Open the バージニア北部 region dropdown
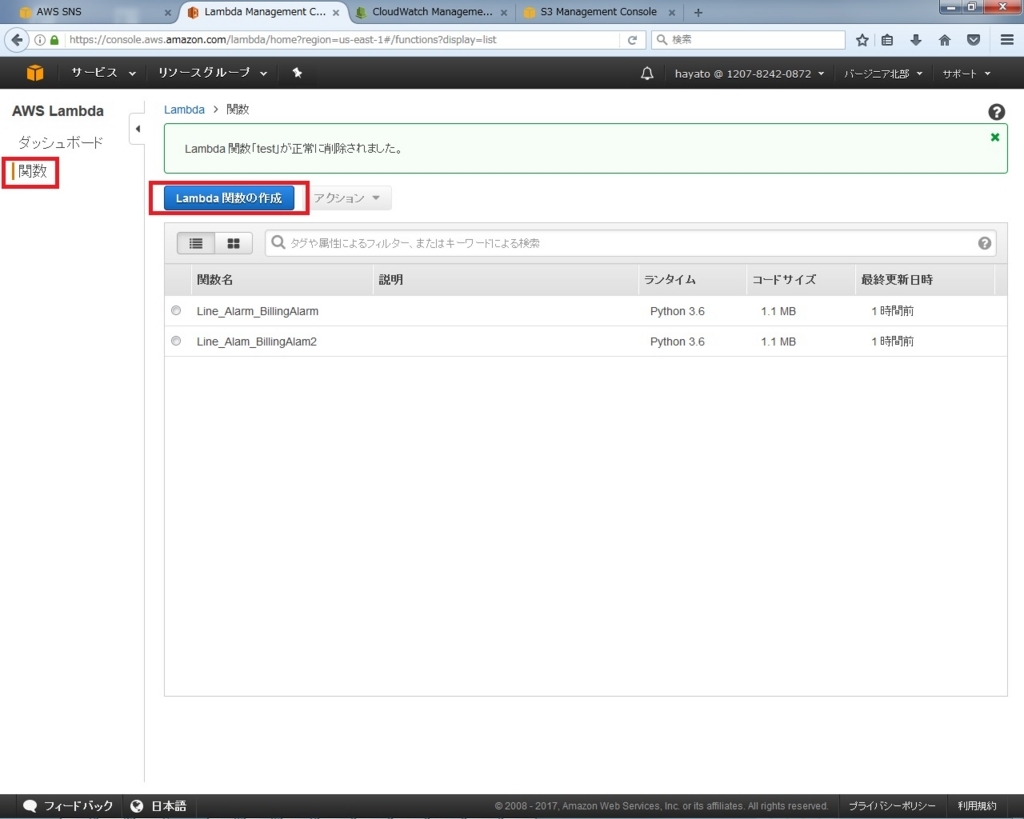Screen dimensions: 1024x819 [x=883, y=74]
